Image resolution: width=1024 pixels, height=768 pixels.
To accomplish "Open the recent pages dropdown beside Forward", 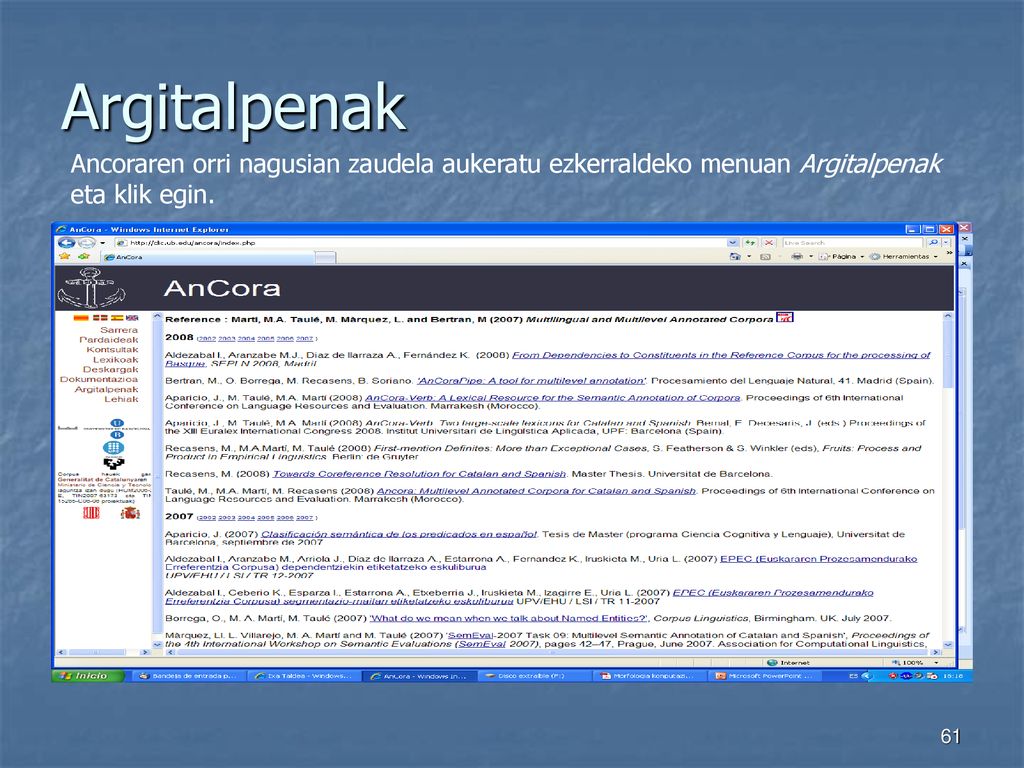I will tap(103, 243).
